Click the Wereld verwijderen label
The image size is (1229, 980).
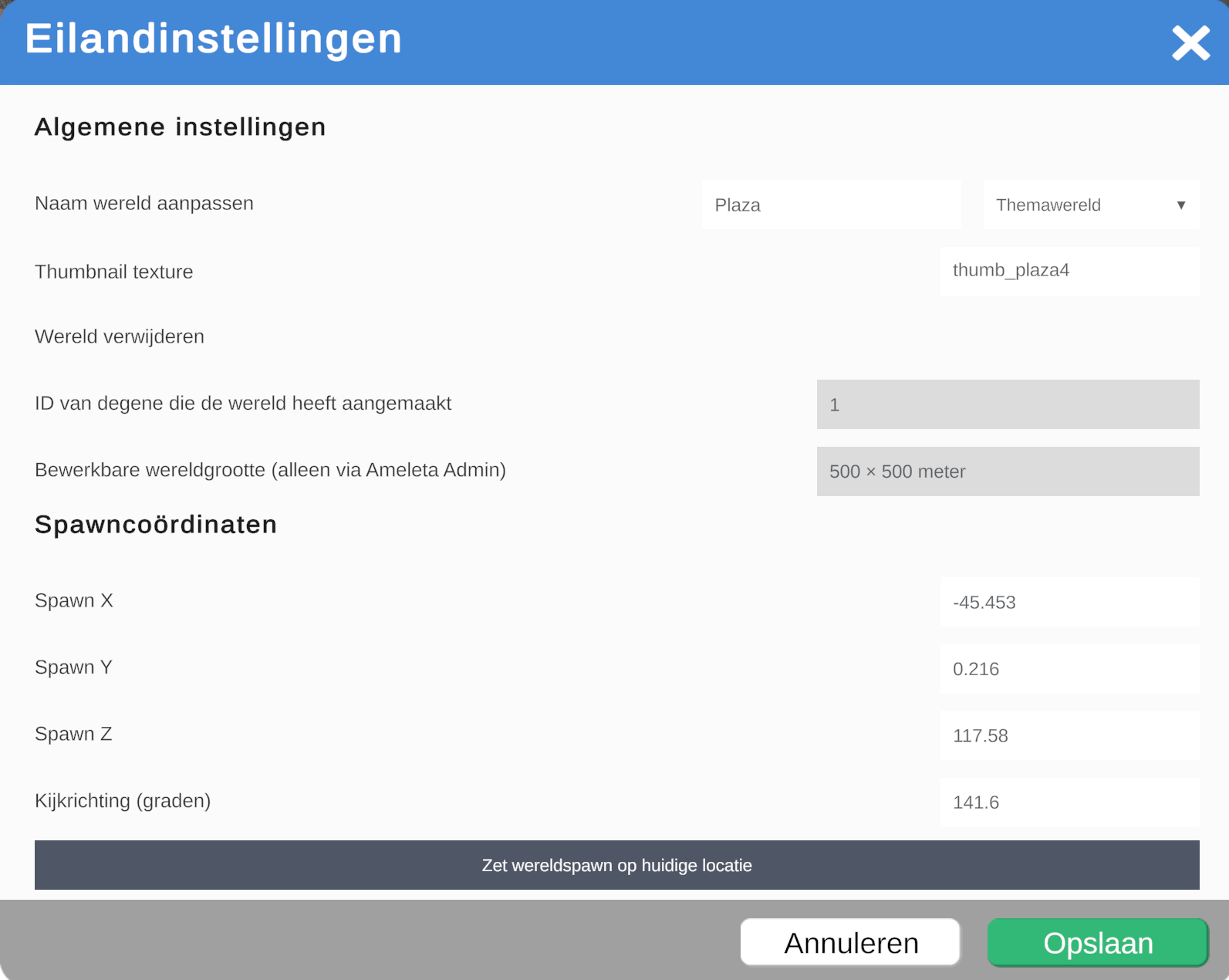pos(120,336)
